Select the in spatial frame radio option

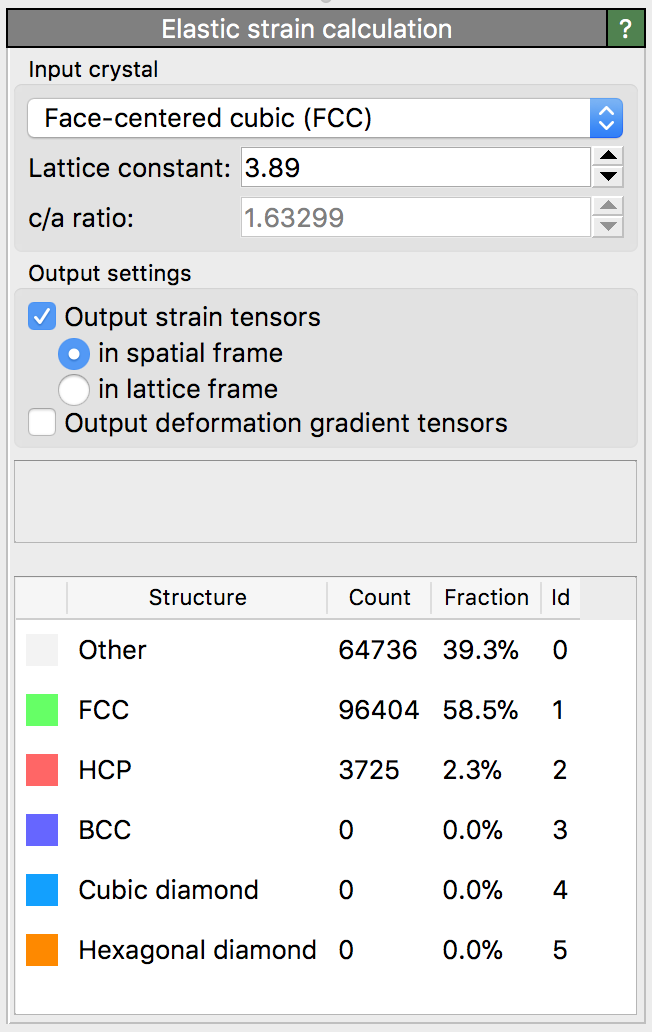(74, 353)
